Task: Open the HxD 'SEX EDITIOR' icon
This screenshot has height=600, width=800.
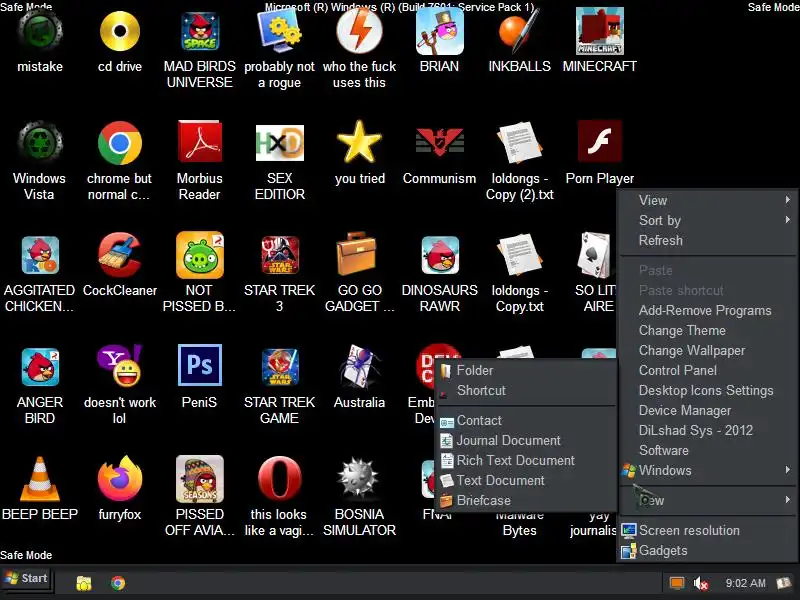Action: (x=280, y=143)
